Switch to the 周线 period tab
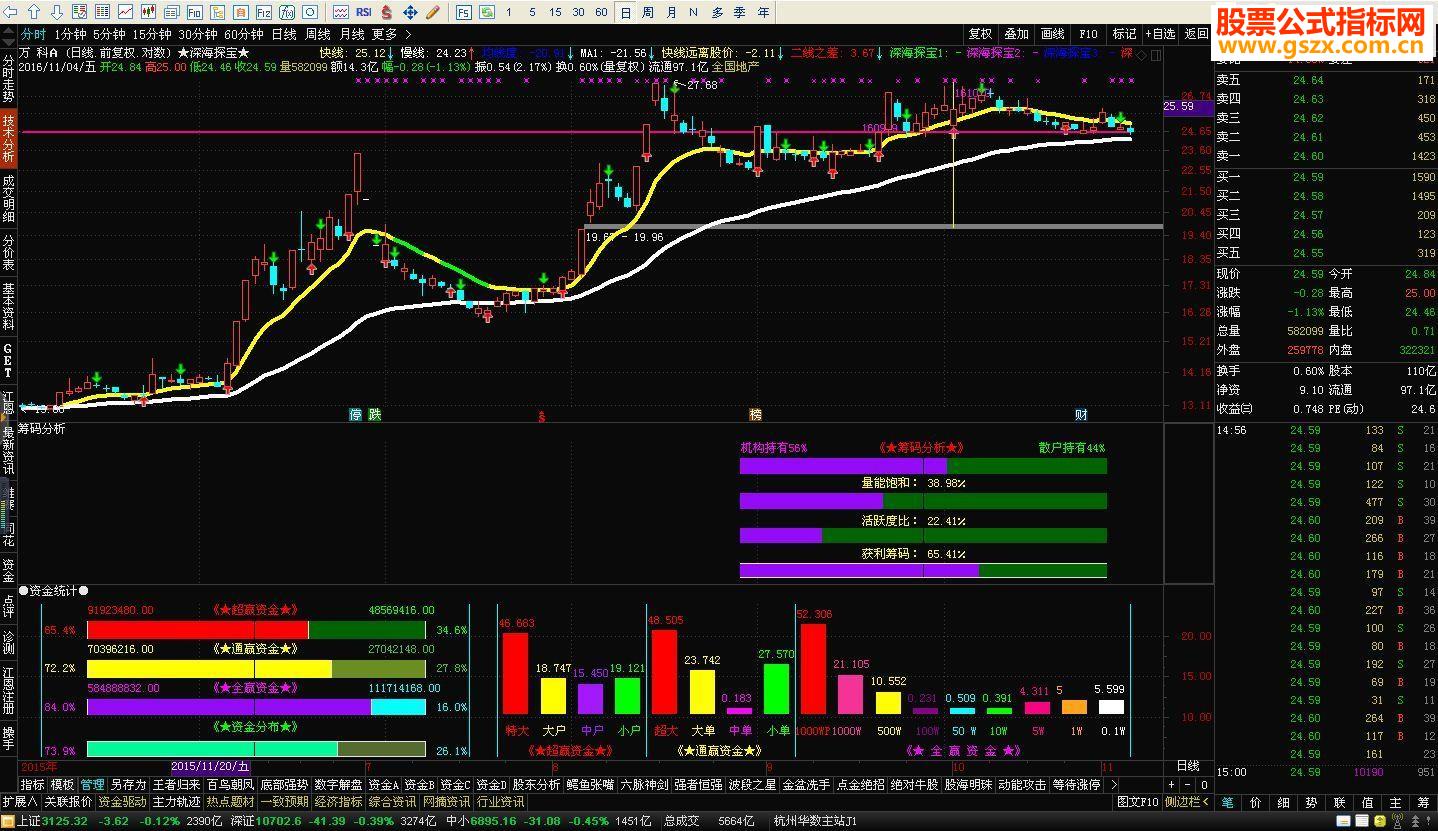The image size is (1438, 831). click(318, 34)
